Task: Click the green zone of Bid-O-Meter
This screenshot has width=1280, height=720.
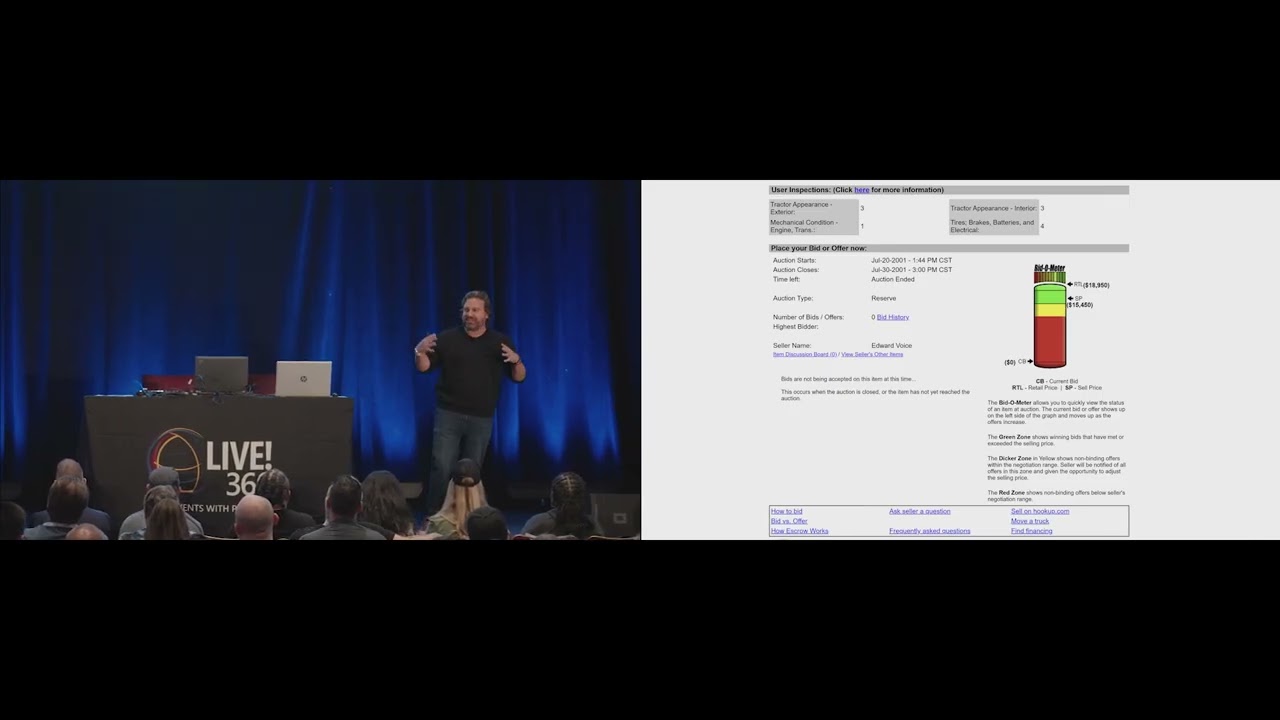Action: pyautogui.click(x=1050, y=296)
